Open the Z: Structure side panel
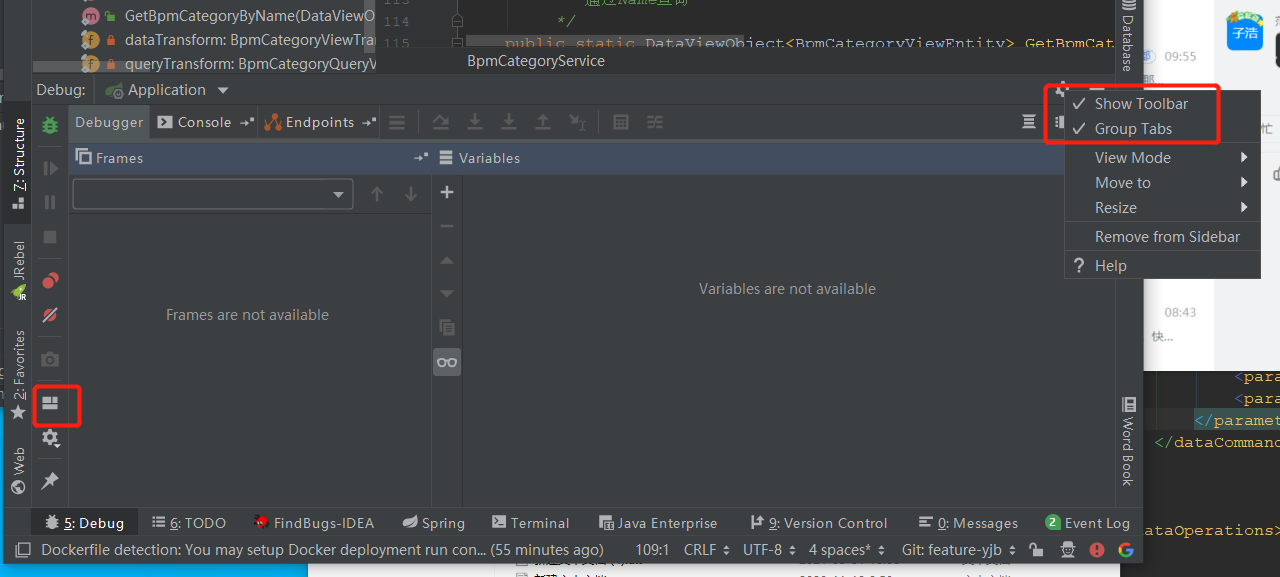The height and width of the screenshot is (577, 1280). [18, 163]
